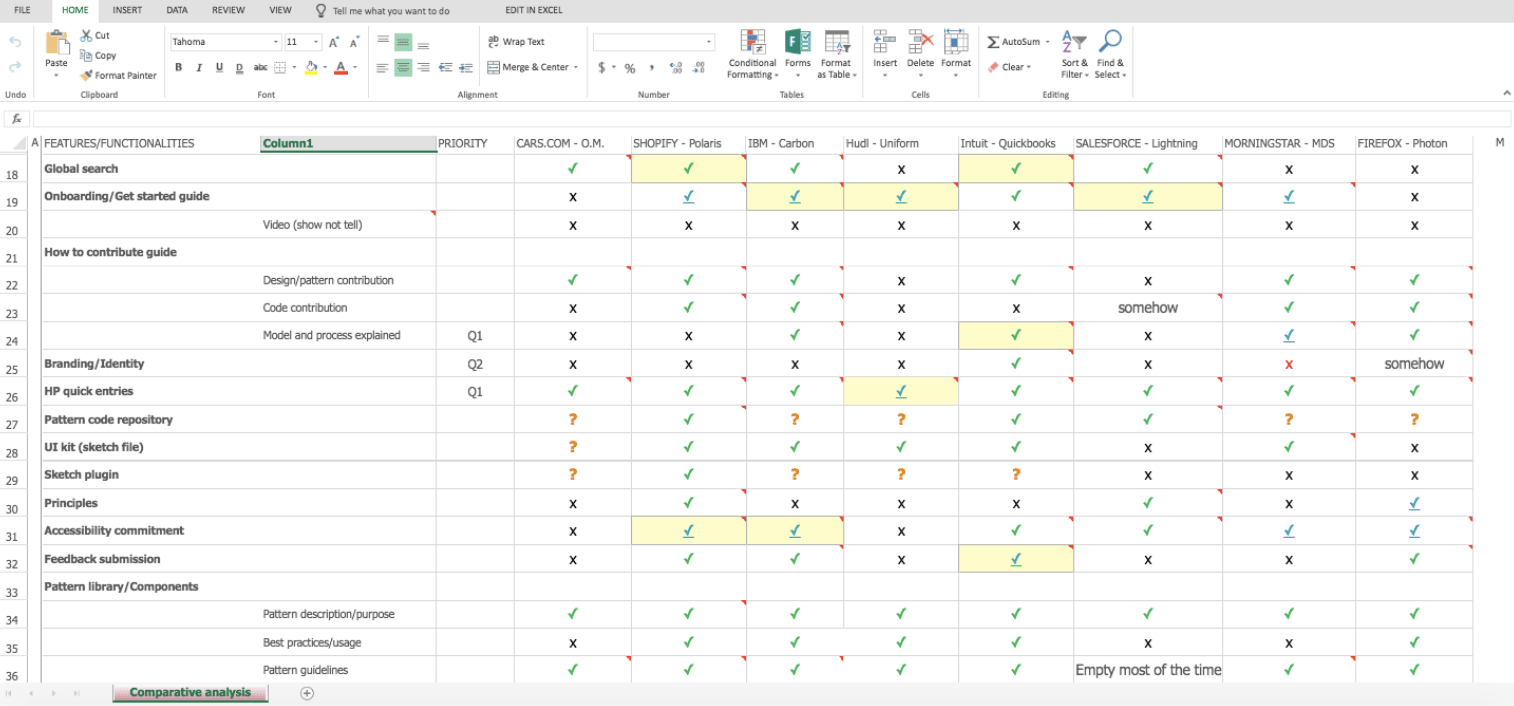This screenshot has height=706, width=1514.
Task: Set Middle Align vertical alignment
Action: pos(403,42)
